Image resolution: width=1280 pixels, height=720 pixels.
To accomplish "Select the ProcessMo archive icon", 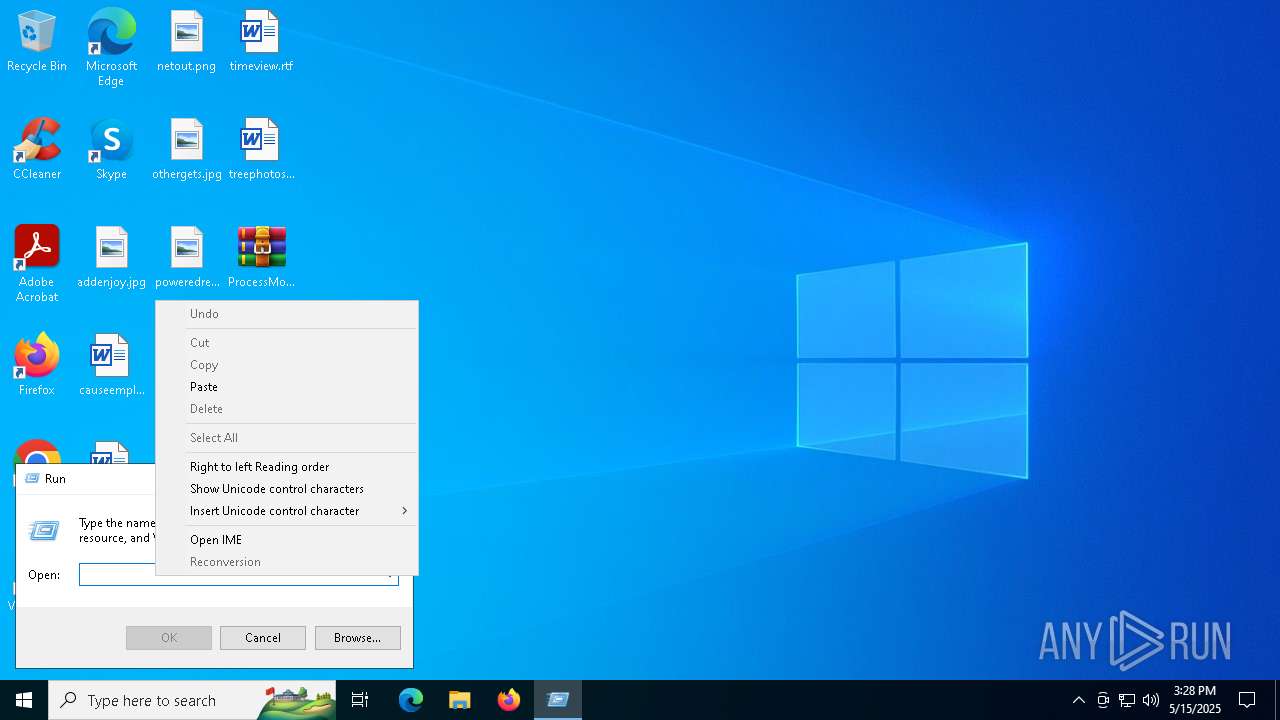I will (x=261, y=258).
